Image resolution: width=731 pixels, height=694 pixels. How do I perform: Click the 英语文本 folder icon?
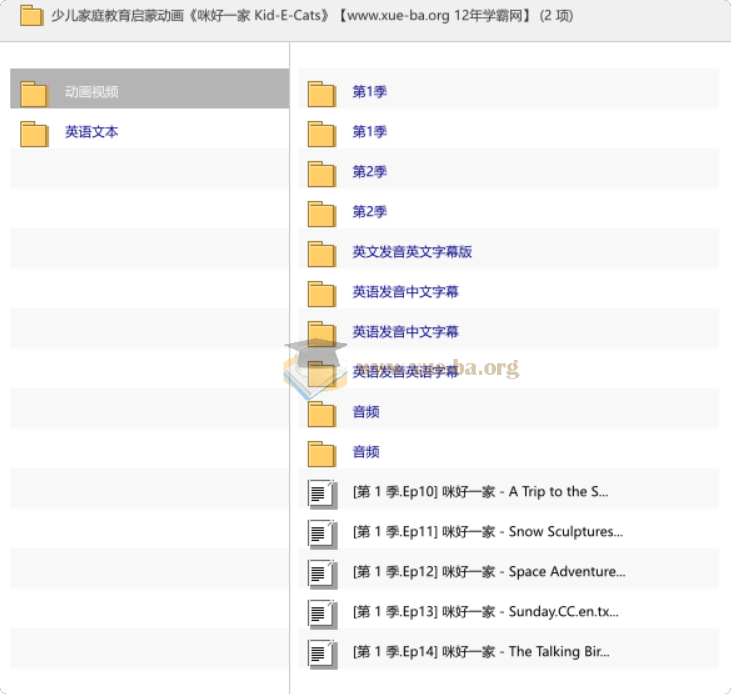[34, 133]
